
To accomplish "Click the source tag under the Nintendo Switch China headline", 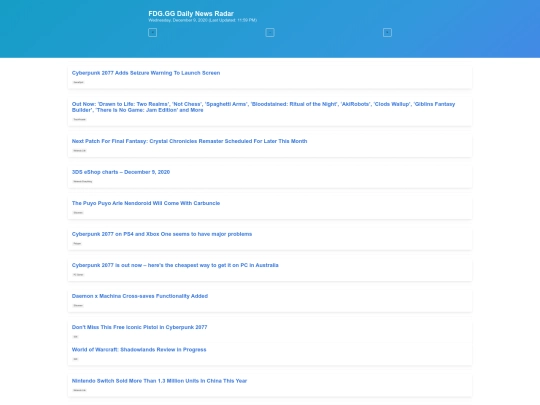I will coord(80,390).
